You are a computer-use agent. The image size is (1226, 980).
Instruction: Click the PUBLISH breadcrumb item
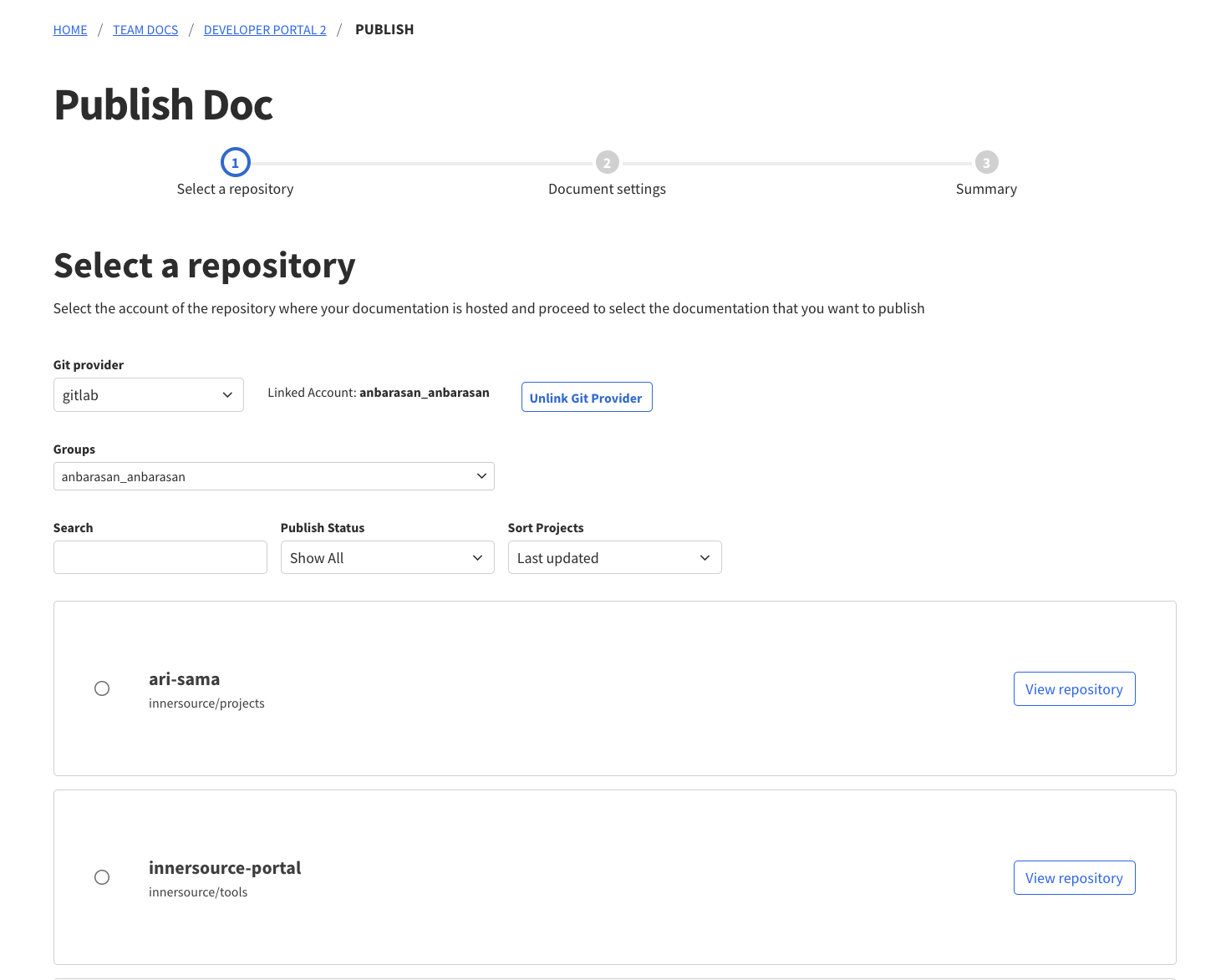tap(384, 29)
